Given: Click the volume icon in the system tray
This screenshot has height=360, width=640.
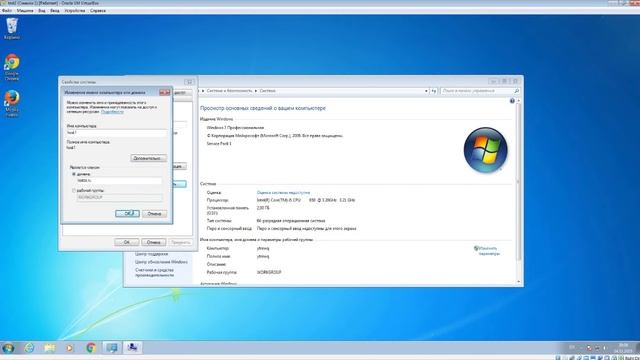Looking at the screenshot, I should (605, 348).
